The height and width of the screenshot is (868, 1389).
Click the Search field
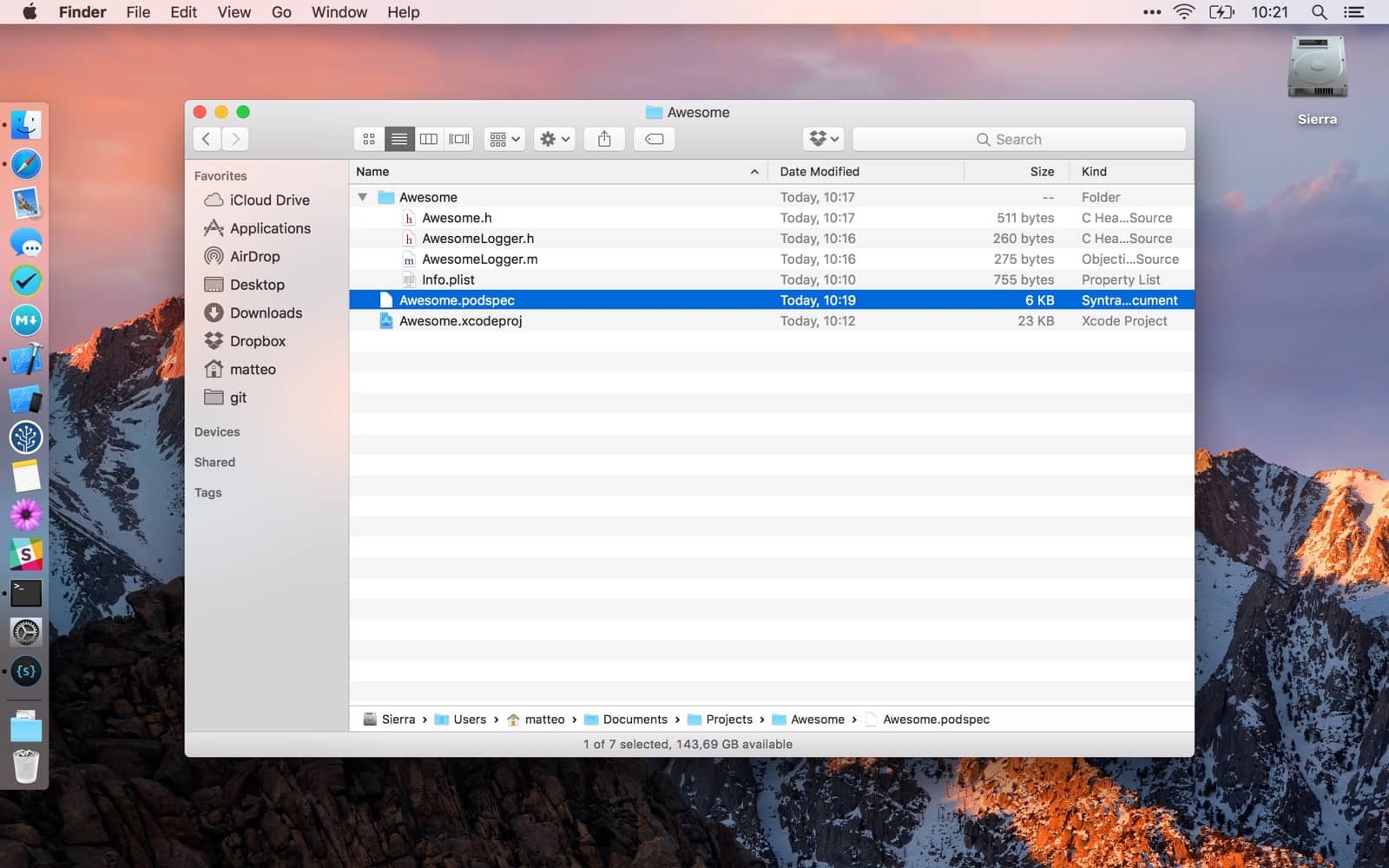[1018, 139]
